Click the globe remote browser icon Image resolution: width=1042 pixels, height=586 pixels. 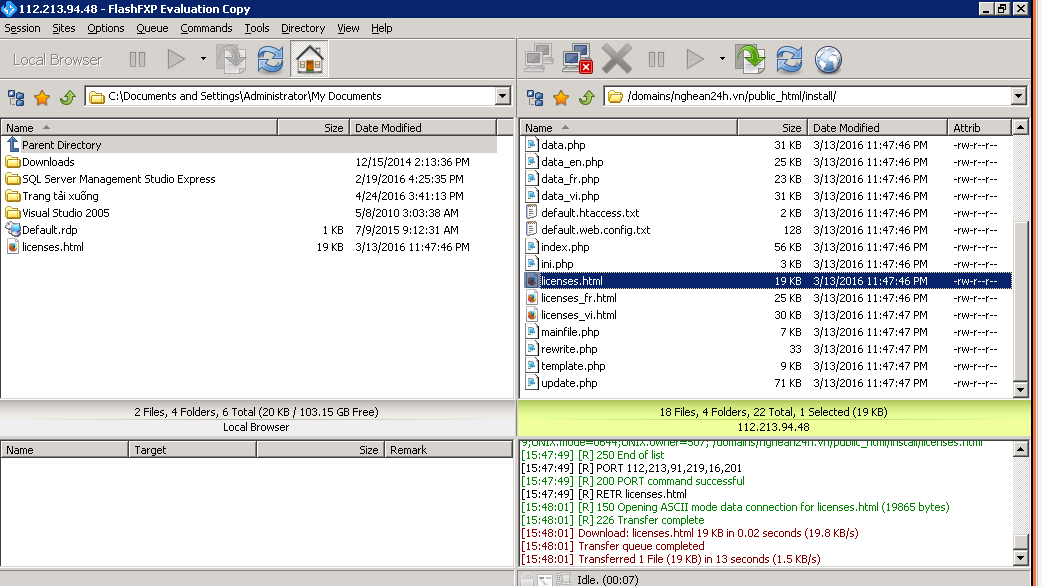point(828,60)
